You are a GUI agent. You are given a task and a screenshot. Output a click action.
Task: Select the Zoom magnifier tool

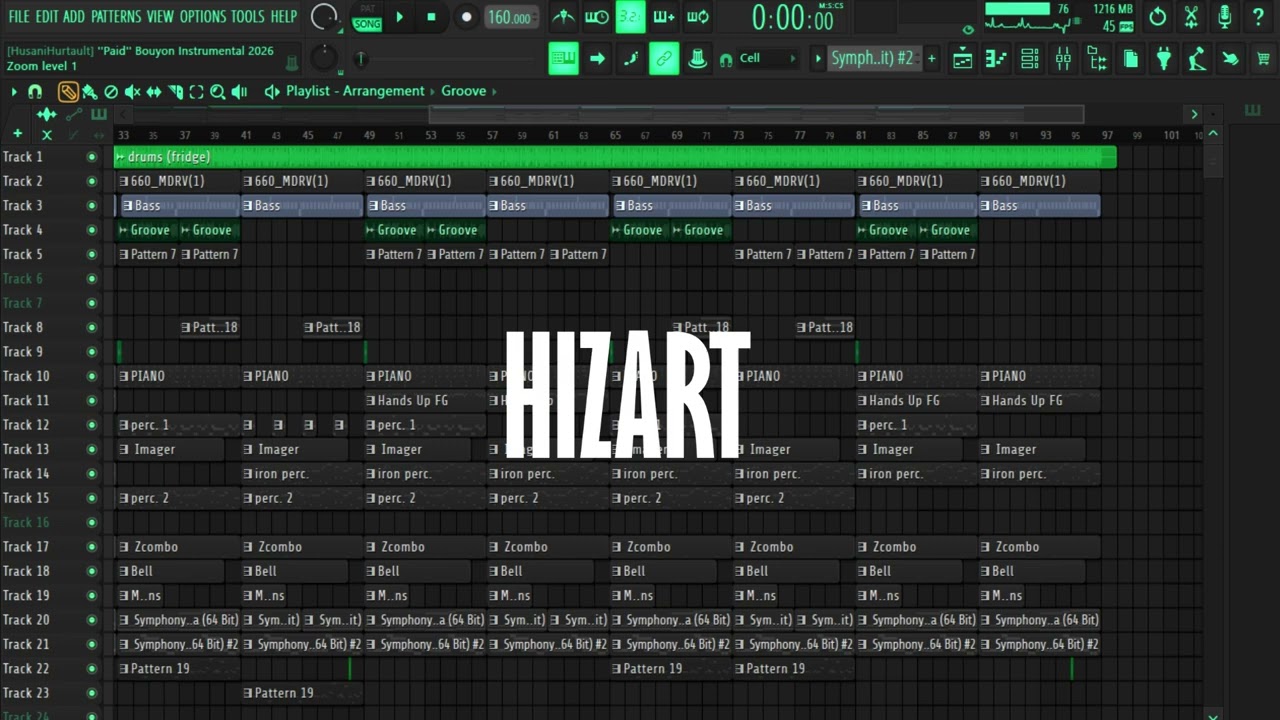click(x=217, y=92)
